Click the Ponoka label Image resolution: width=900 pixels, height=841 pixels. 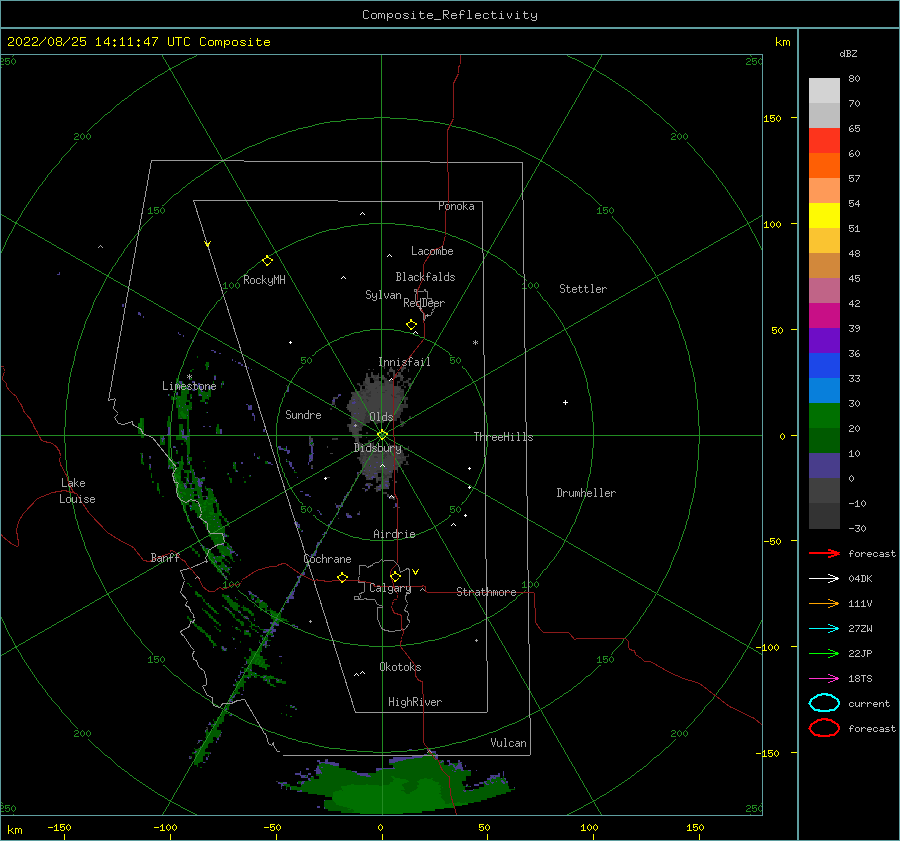point(456,207)
